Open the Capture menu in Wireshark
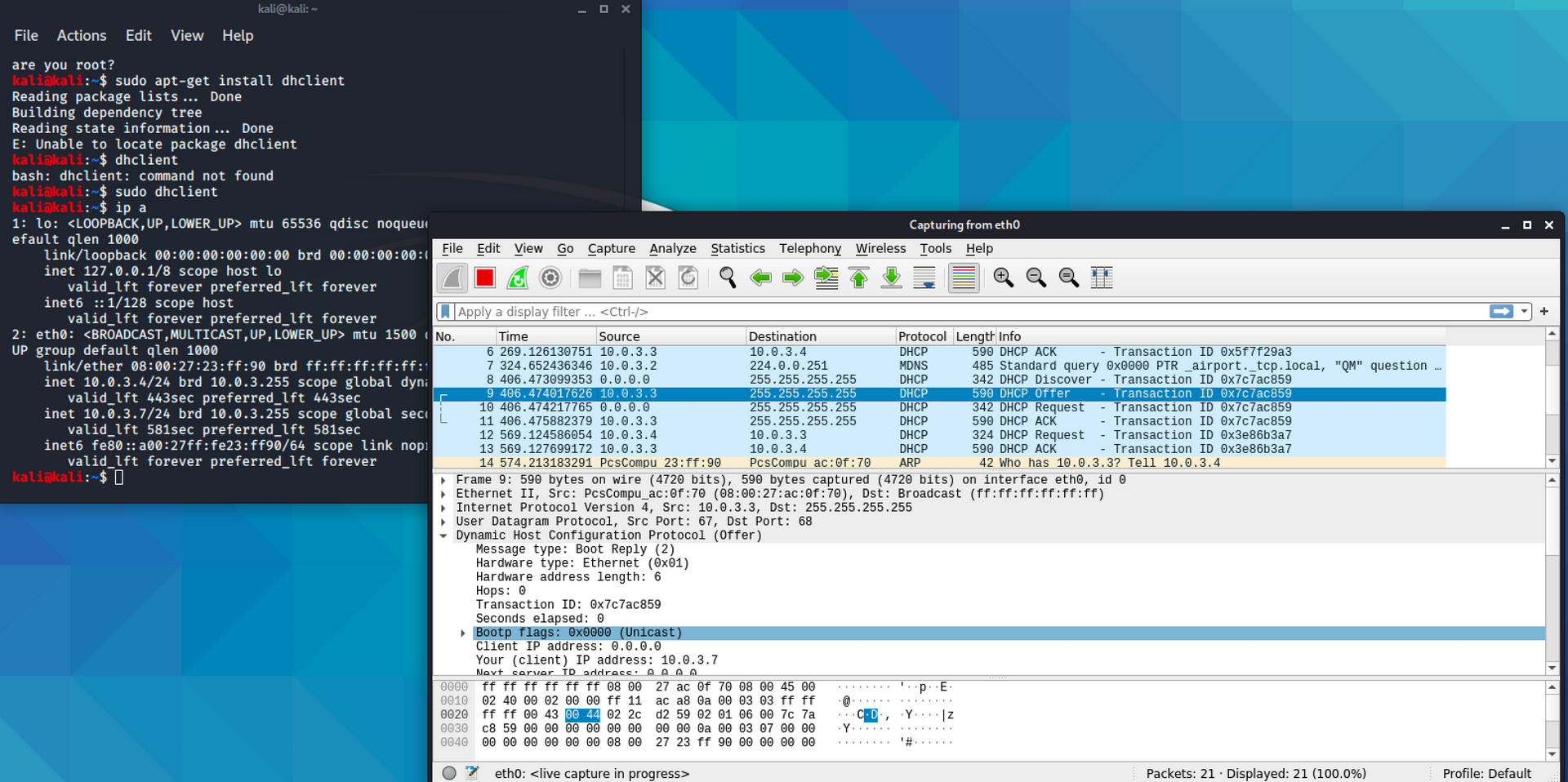Screen dimensions: 1568x782 (x=611, y=248)
